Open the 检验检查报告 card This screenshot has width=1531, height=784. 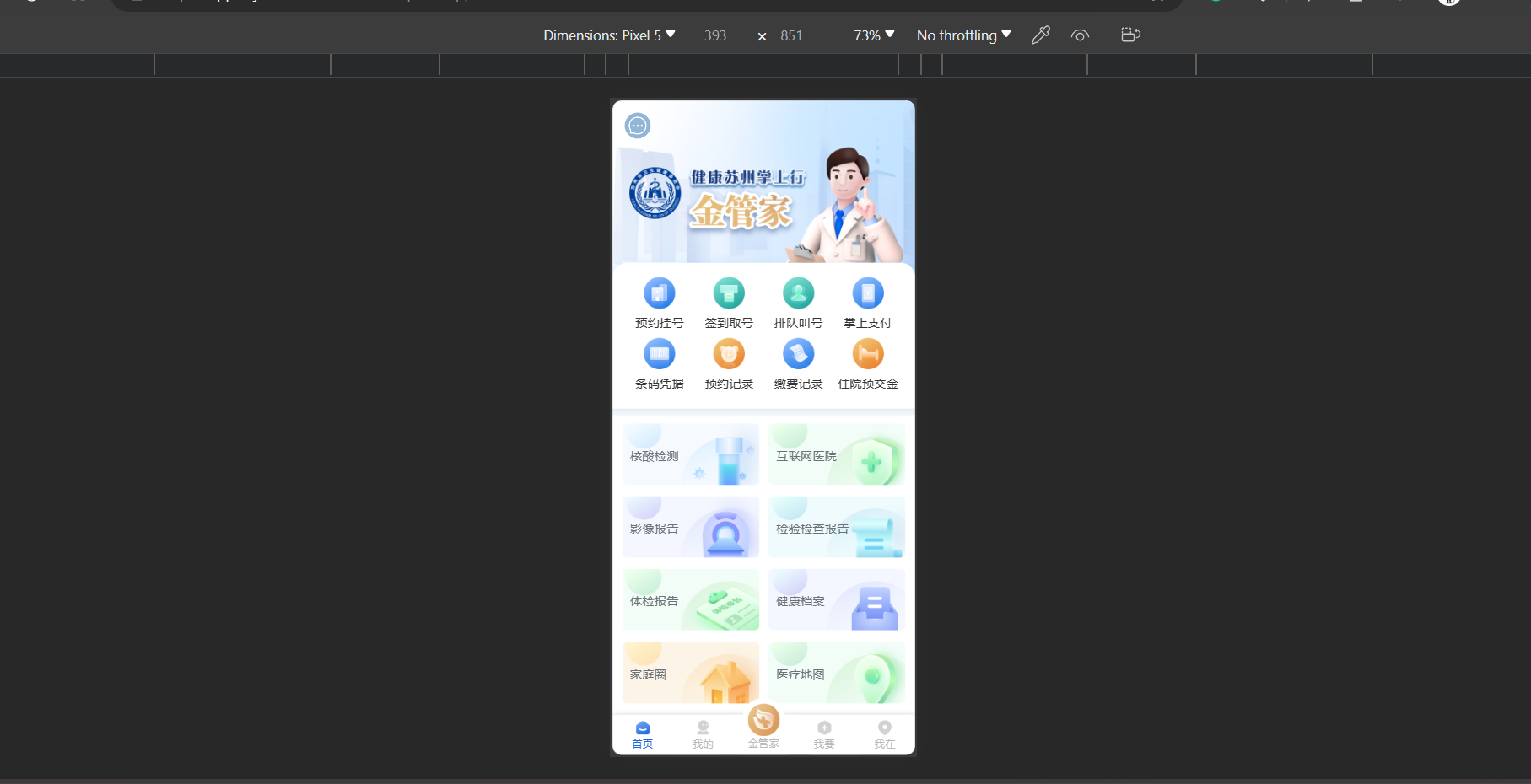[837, 527]
